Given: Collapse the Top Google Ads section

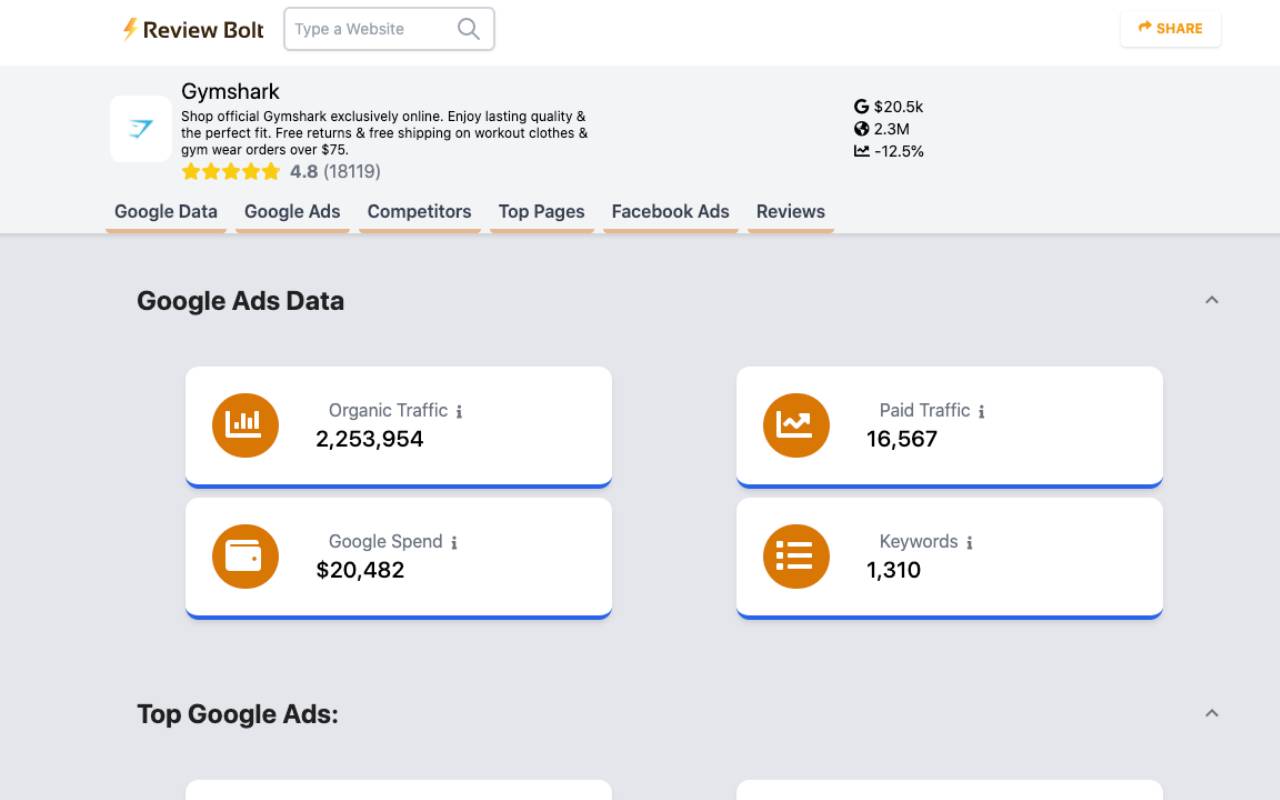Looking at the screenshot, I should [1212, 713].
